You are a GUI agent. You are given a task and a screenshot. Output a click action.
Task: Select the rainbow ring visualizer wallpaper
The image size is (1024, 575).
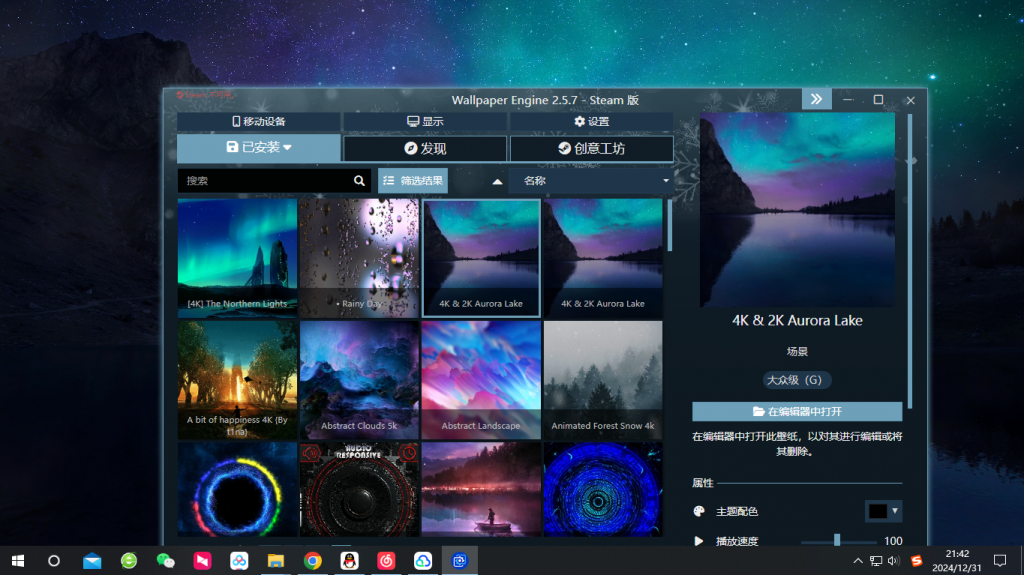pos(237,489)
